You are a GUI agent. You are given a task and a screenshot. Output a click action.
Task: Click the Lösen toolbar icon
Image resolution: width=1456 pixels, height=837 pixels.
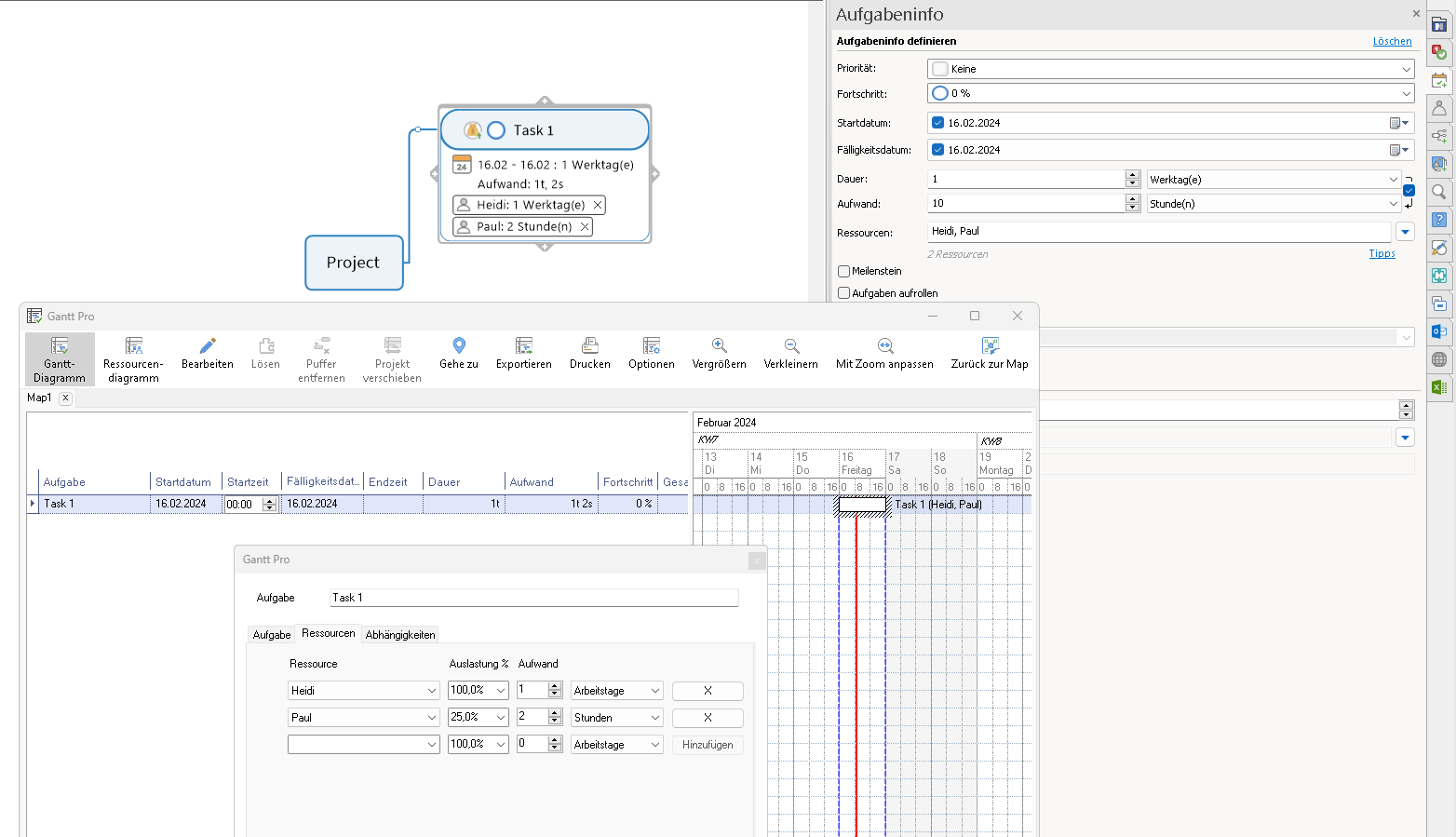click(x=265, y=354)
